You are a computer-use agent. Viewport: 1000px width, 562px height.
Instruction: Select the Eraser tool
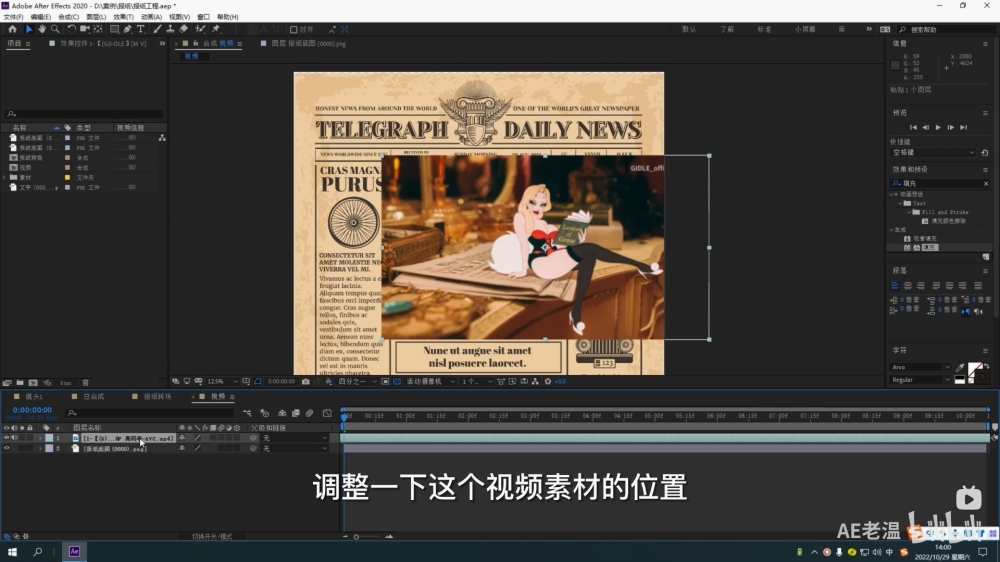coord(184,29)
